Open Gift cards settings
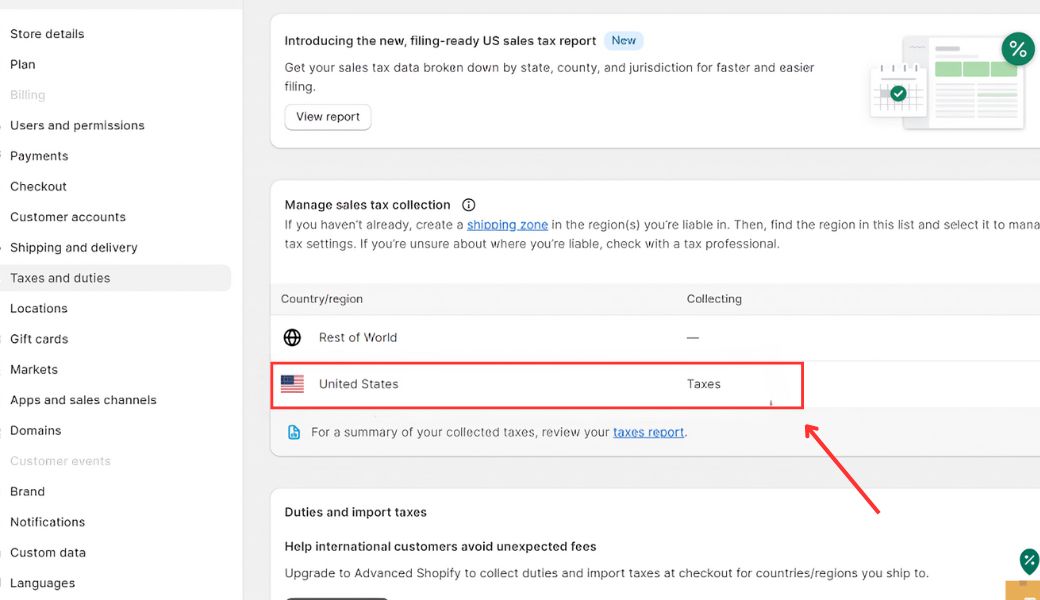 pyautogui.click(x=39, y=339)
